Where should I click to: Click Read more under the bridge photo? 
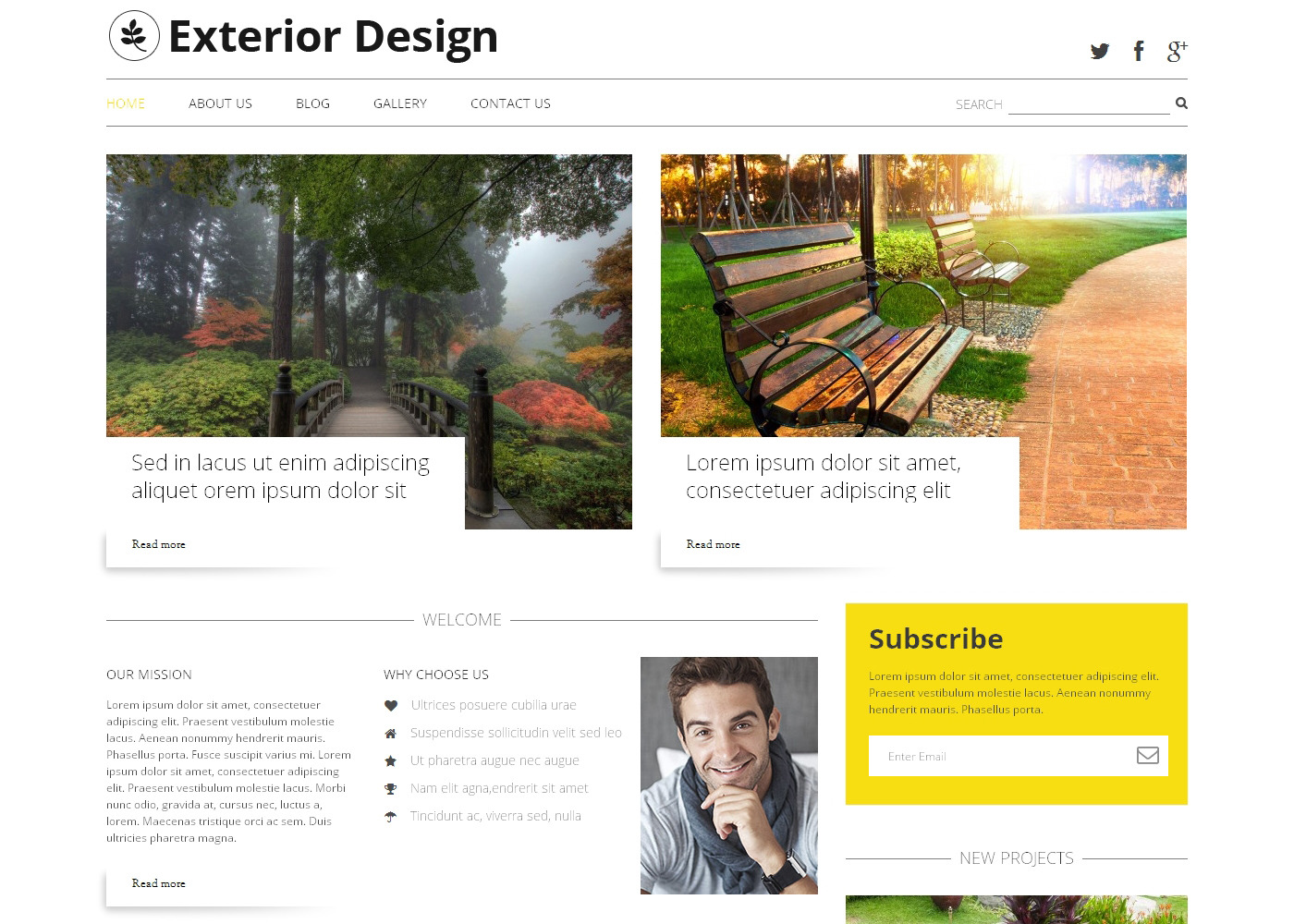pyautogui.click(x=158, y=544)
